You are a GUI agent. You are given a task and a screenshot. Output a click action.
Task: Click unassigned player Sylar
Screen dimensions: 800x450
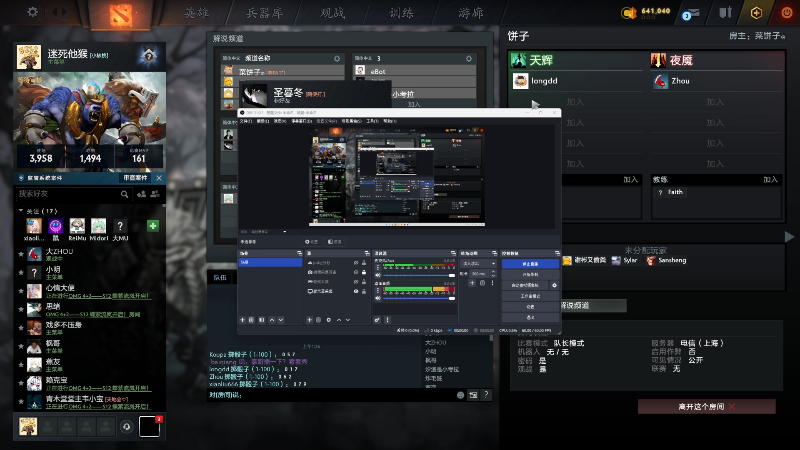click(624, 260)
